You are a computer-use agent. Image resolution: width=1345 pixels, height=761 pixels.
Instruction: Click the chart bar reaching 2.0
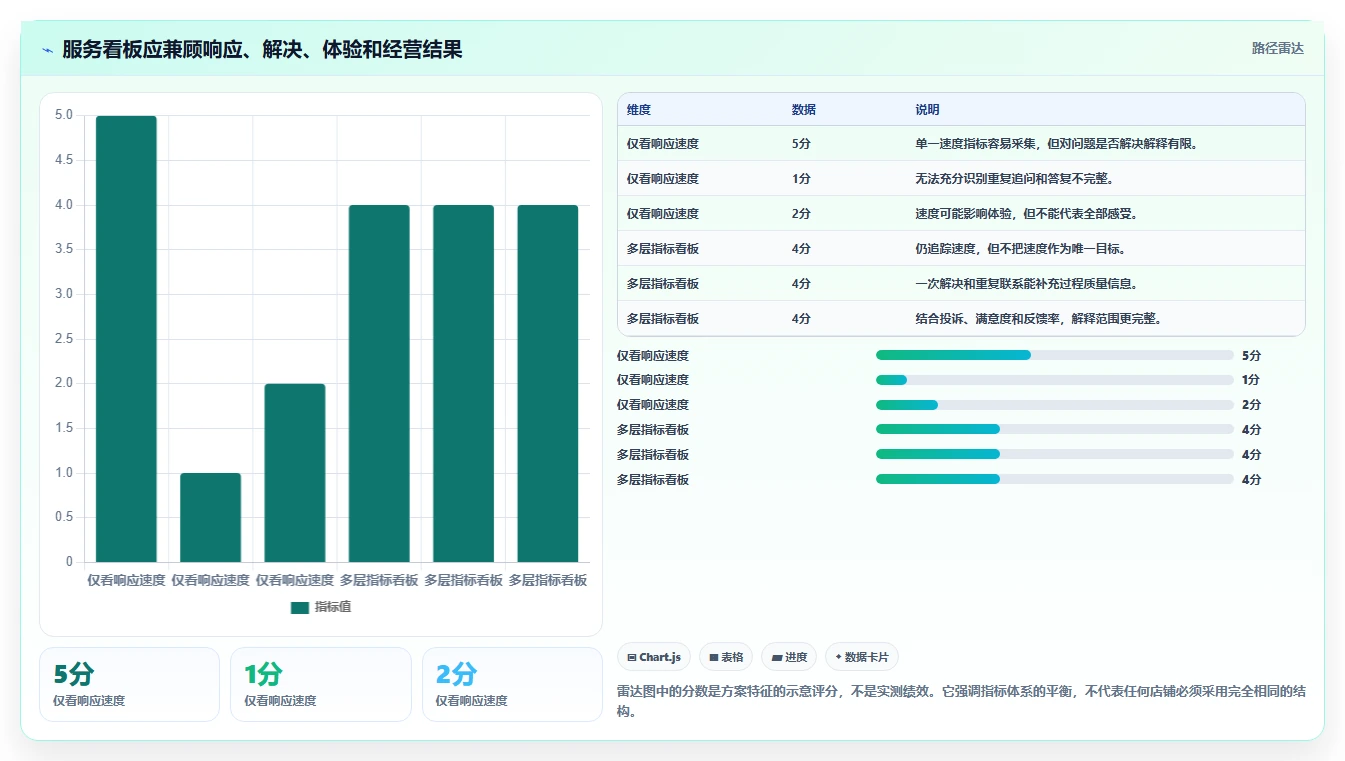[295, 473]
